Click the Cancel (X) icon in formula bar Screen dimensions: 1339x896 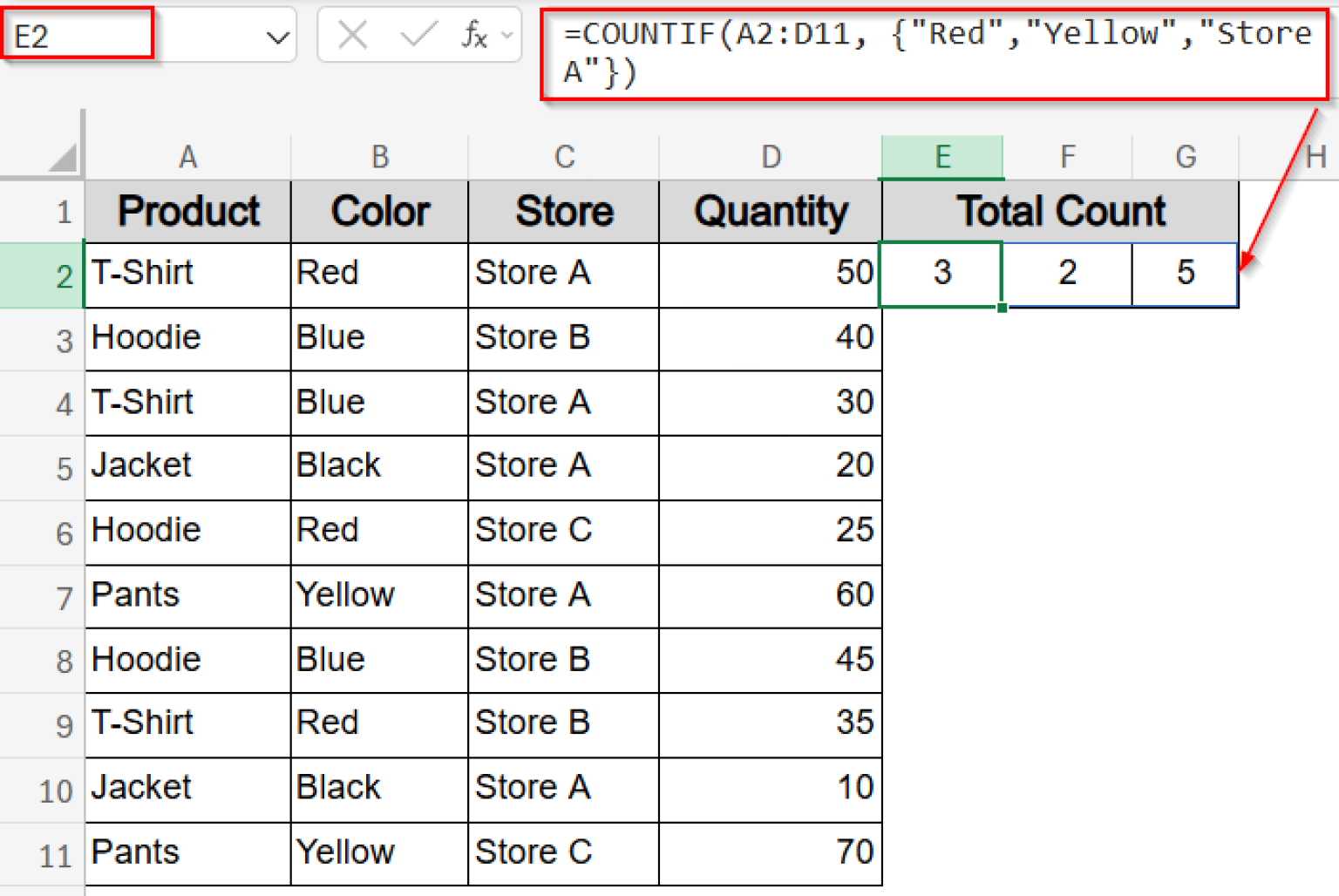point(352,35)
